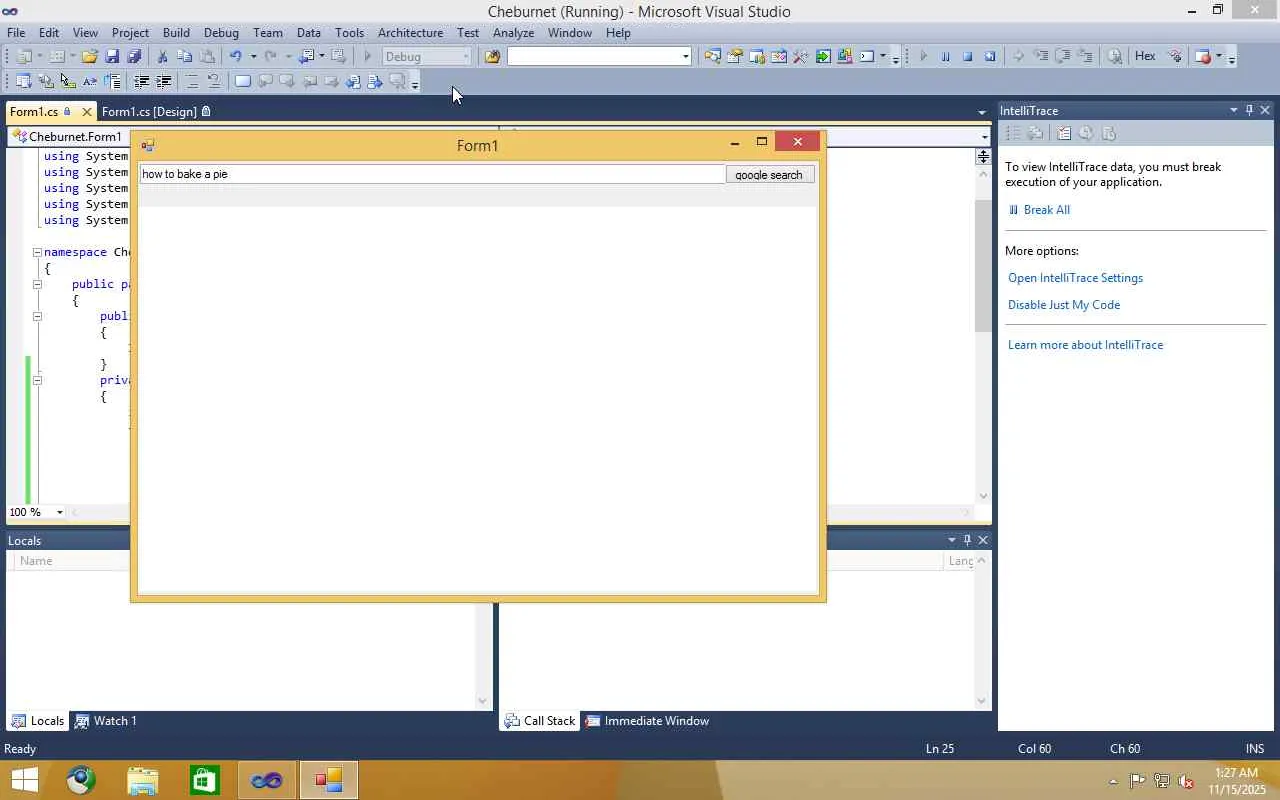Open the editor zoom 100 % dropdown
This screenshot has height=800, width=1280.
tap(59, 512)
